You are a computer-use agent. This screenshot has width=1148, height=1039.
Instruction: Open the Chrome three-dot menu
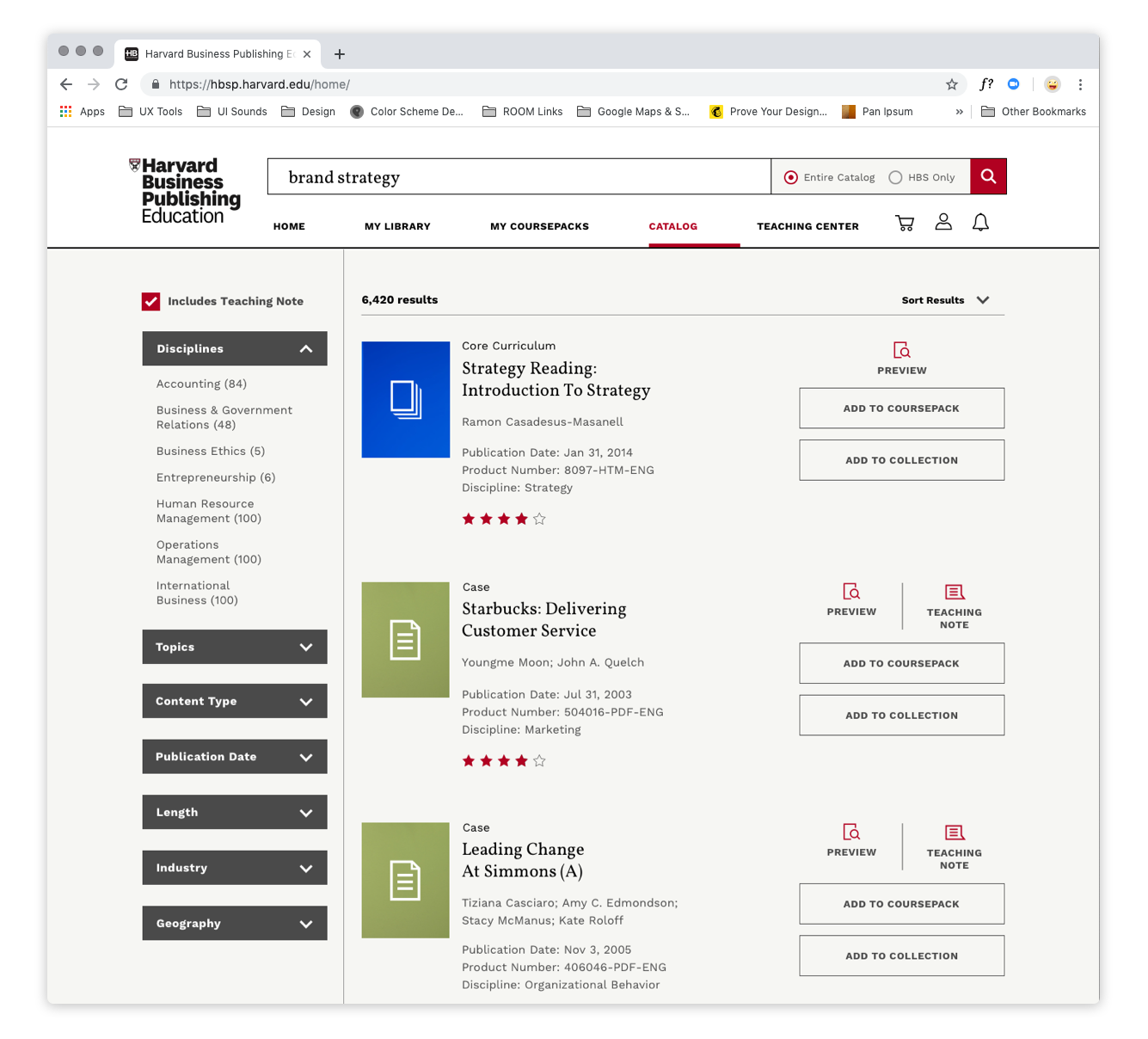[x=1080, y=84]
